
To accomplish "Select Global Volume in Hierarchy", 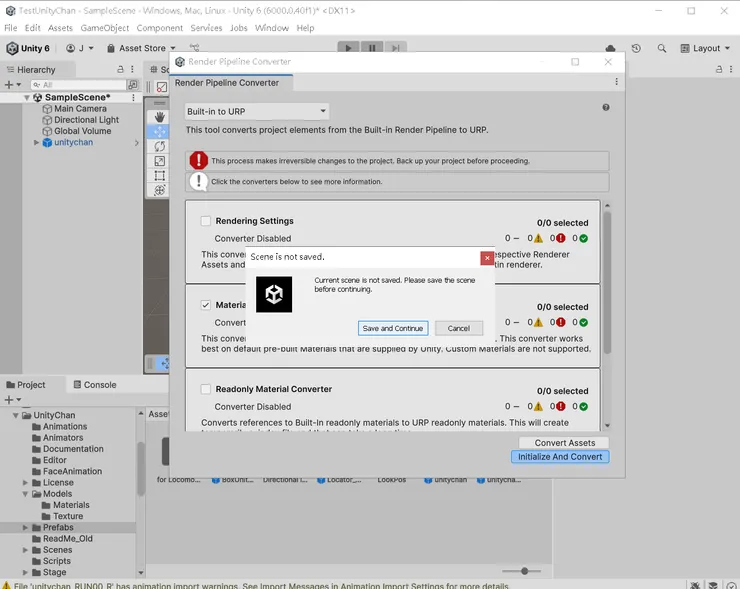I will tap(83, 131).
